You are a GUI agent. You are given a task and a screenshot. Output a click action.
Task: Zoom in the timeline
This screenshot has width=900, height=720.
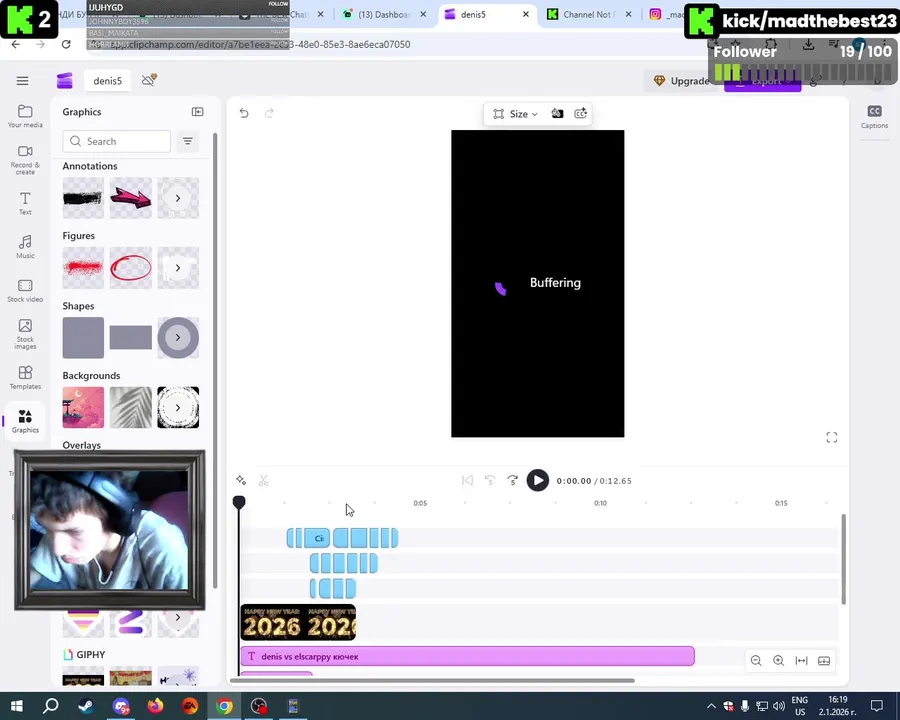(778, 661)
